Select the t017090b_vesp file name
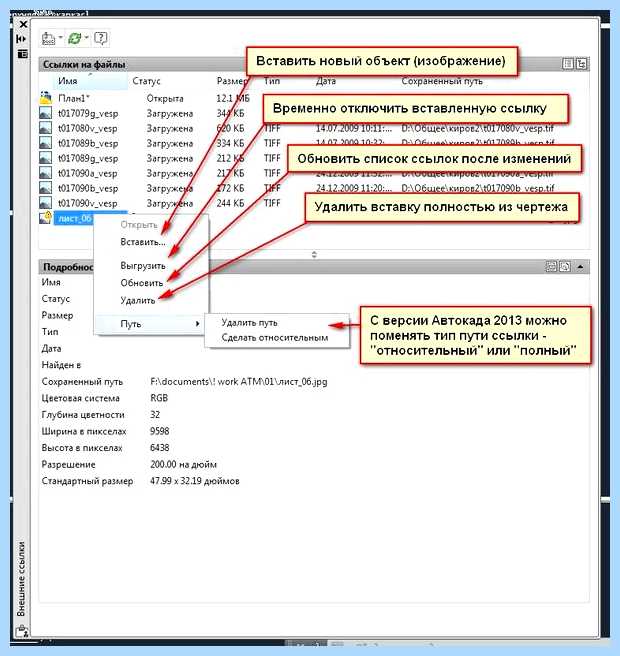This screenshot has height=656, width=620. click(88, 188)
